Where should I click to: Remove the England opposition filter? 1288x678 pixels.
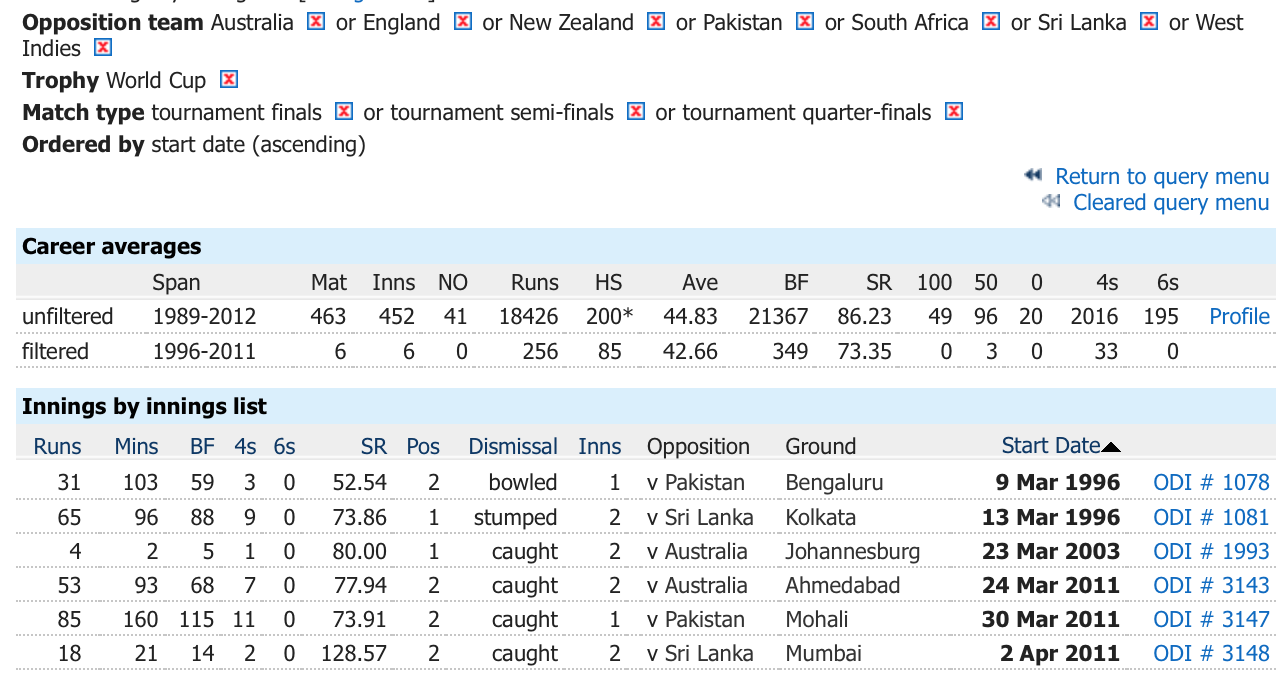coord(462,21)
